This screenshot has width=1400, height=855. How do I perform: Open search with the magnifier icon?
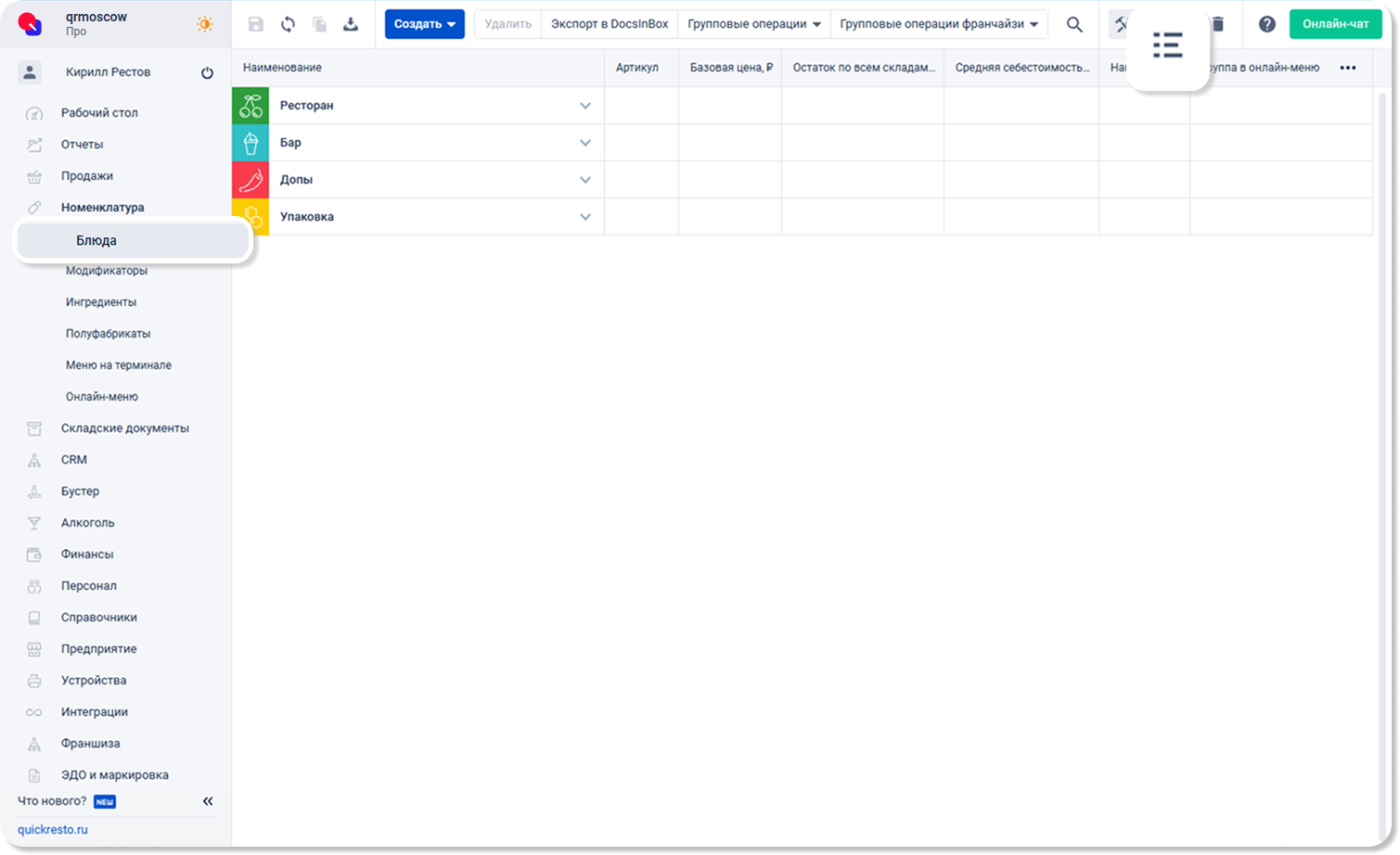[1074, 25]
